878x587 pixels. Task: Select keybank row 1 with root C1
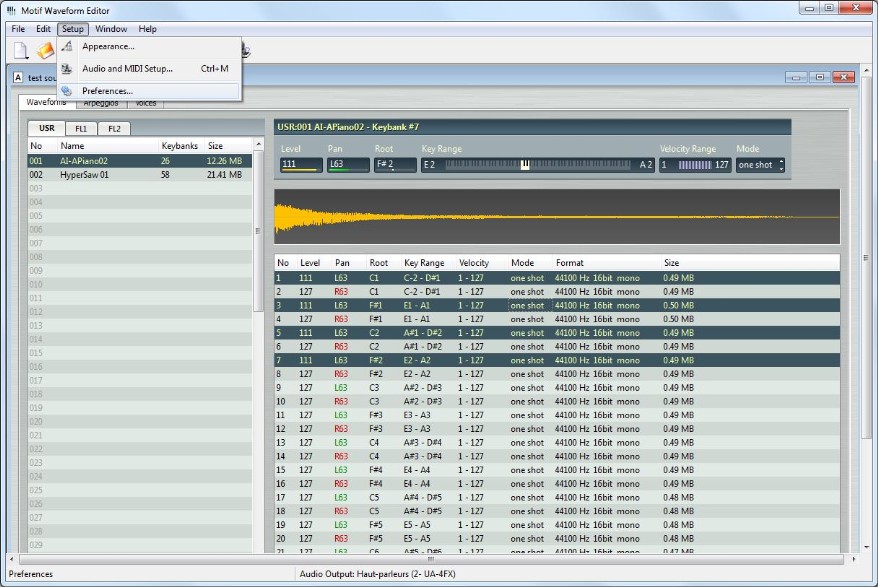click(557, 278)
